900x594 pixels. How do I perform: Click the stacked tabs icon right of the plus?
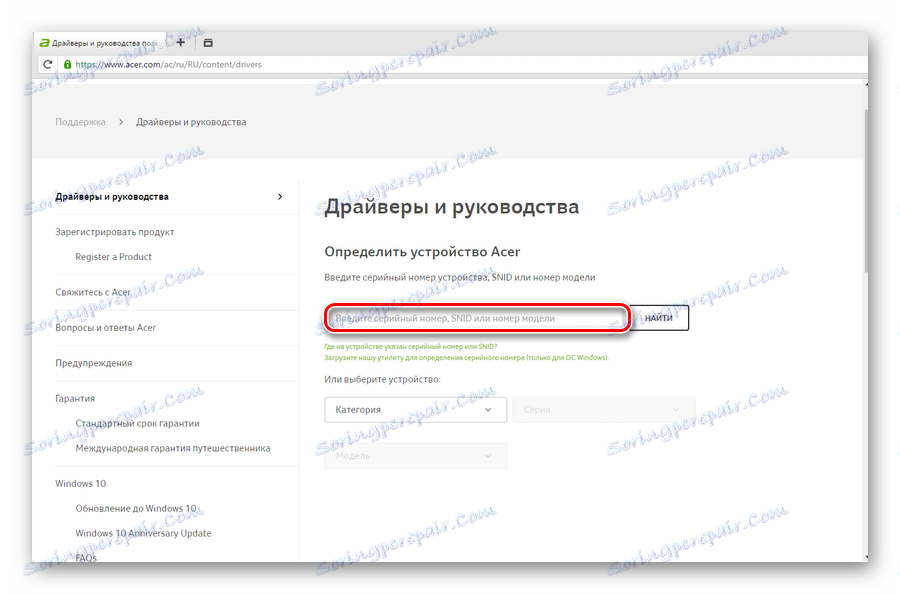point(208,42)
